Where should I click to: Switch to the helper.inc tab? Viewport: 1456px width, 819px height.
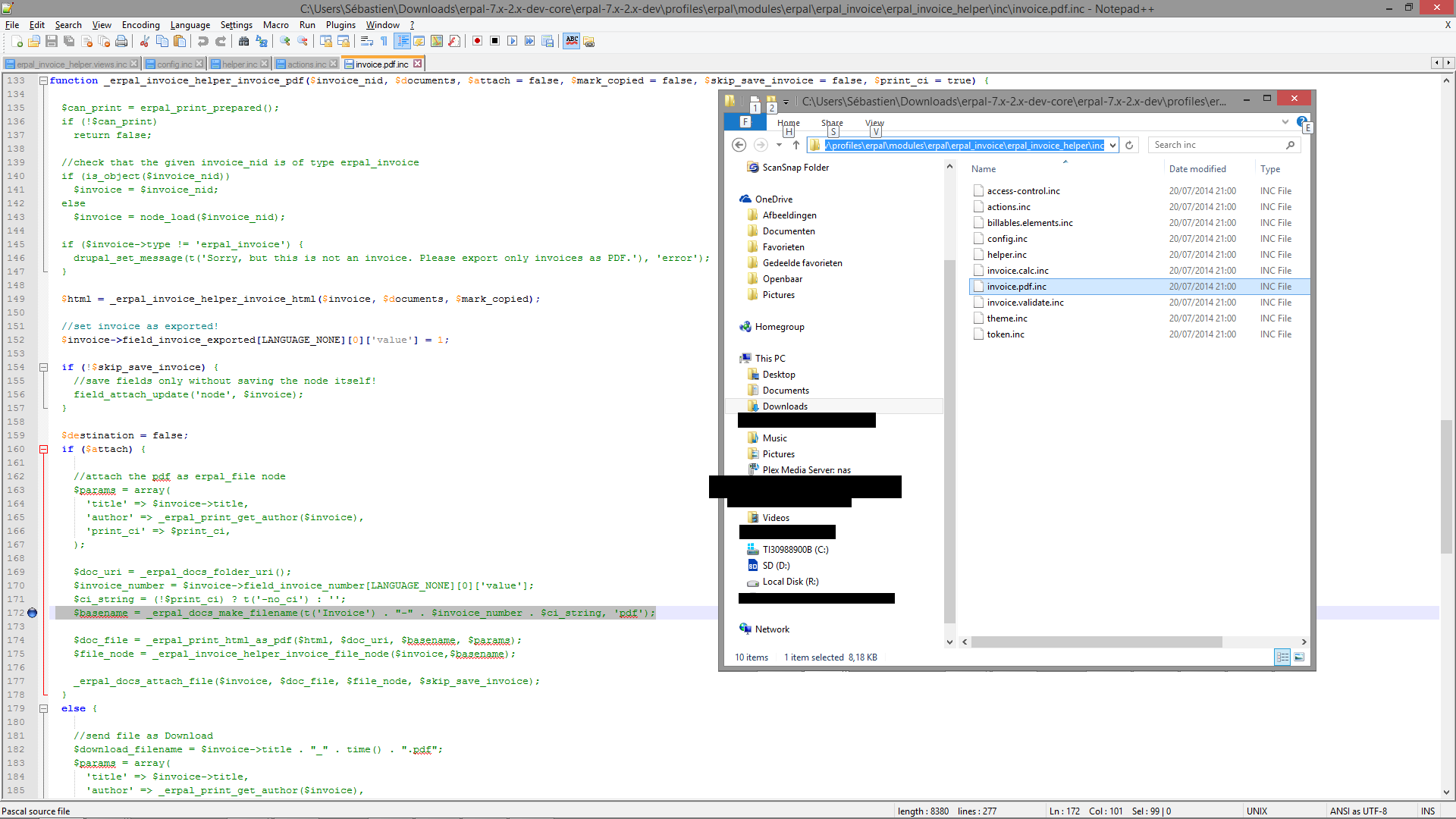[x=240, y=64]
